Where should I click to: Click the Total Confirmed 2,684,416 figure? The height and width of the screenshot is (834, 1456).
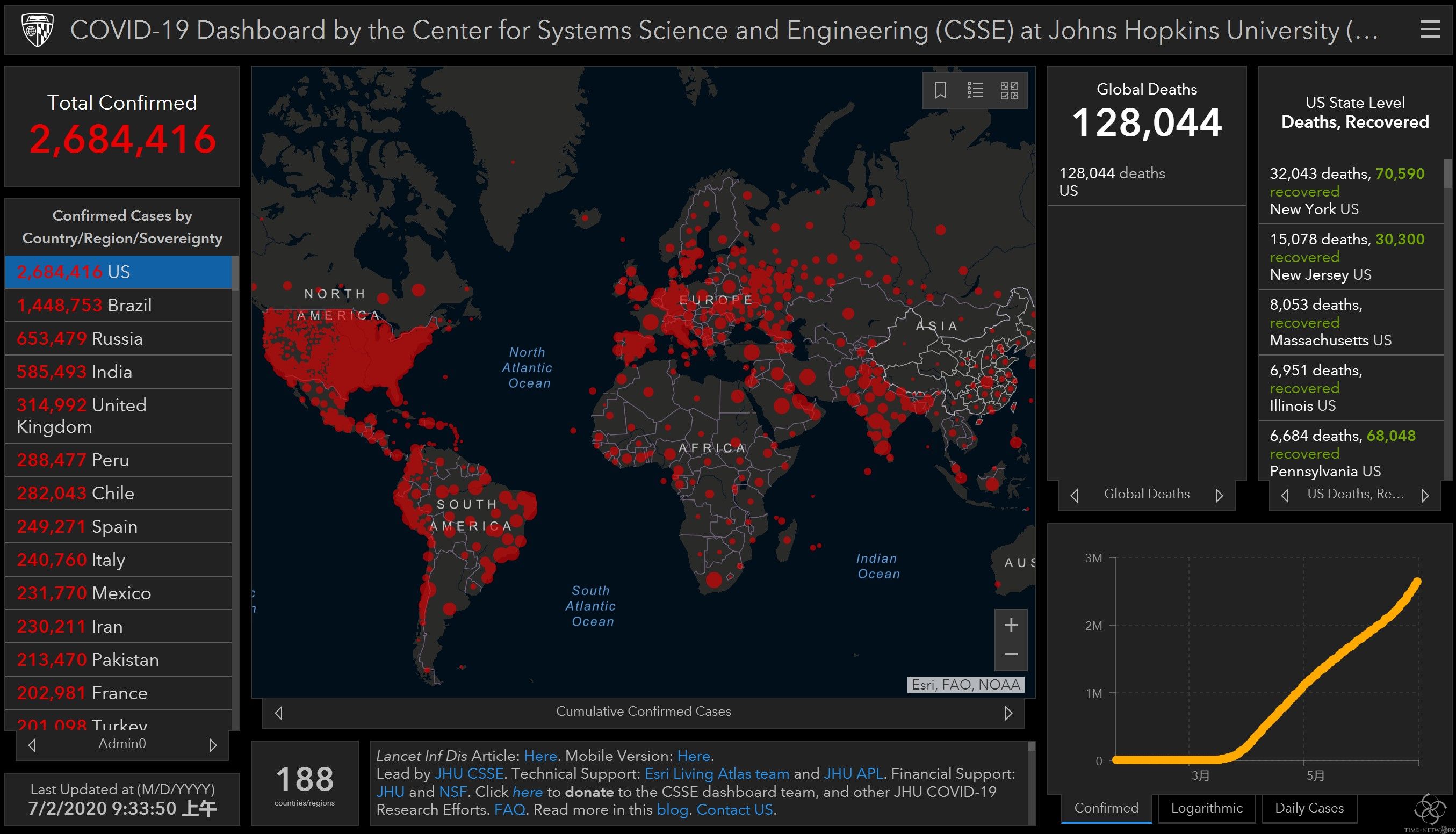click(x=122, y=139)
